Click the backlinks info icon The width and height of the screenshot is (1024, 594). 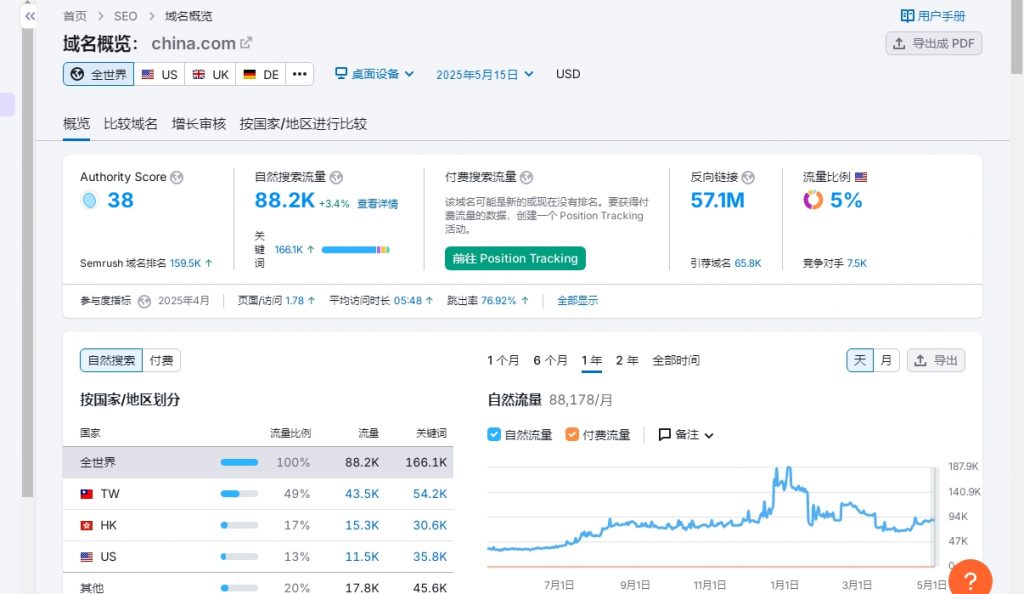[x=748, y=178]
